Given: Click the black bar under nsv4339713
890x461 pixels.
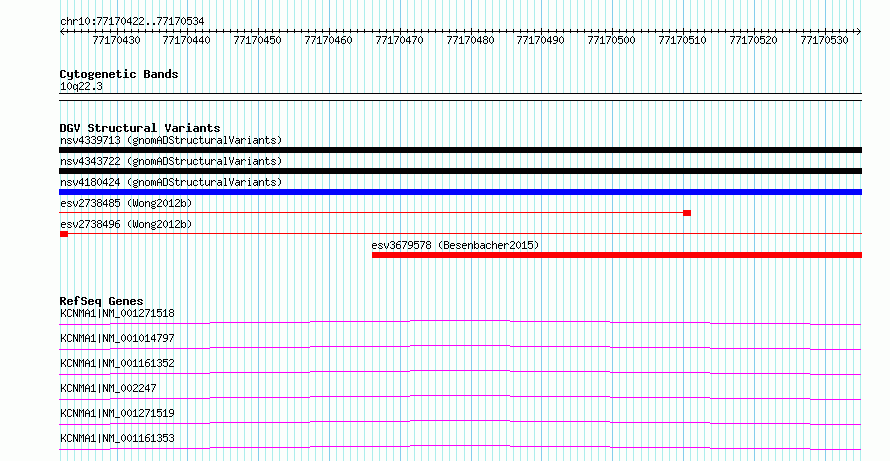Looking at the screenshot, I should coord(460,150).
